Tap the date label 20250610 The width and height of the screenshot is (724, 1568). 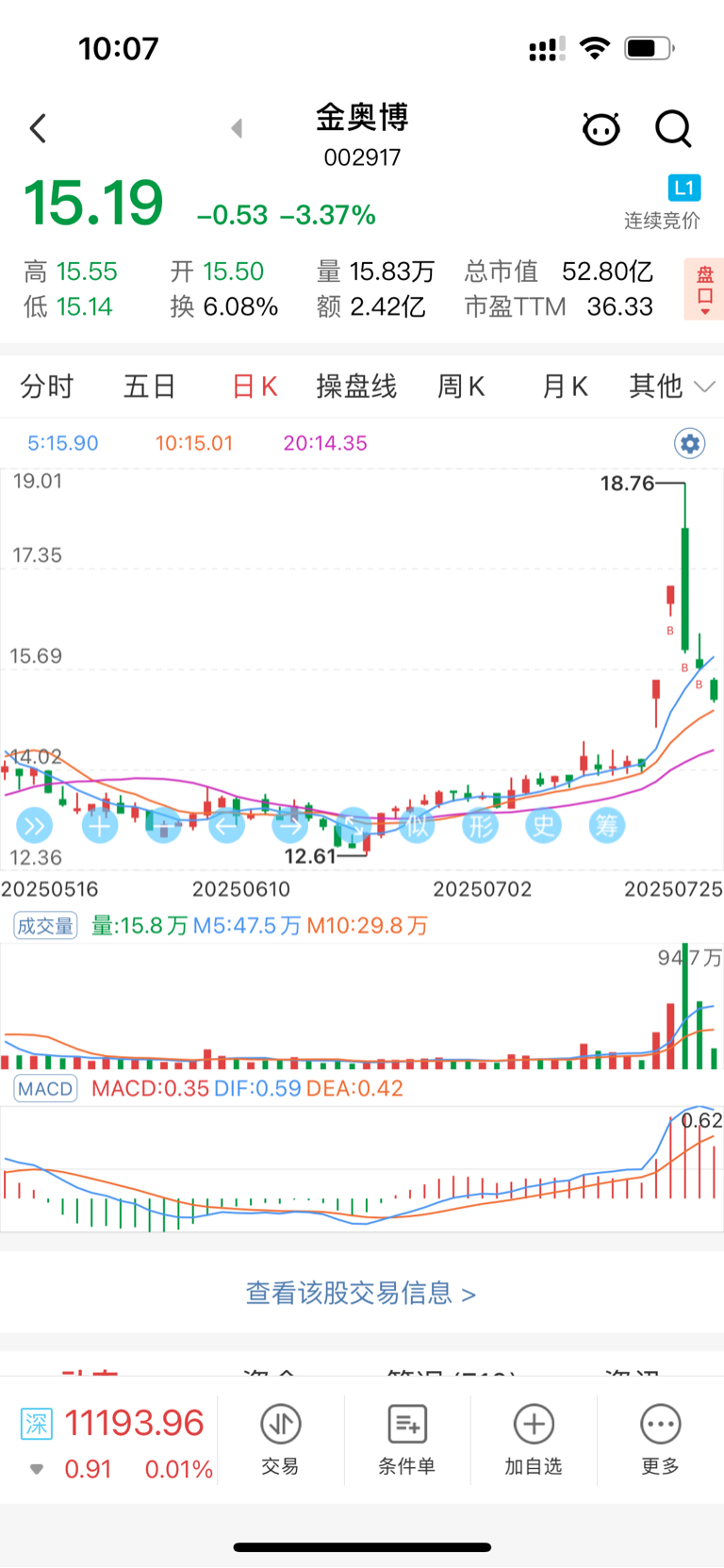coord(241,889)
